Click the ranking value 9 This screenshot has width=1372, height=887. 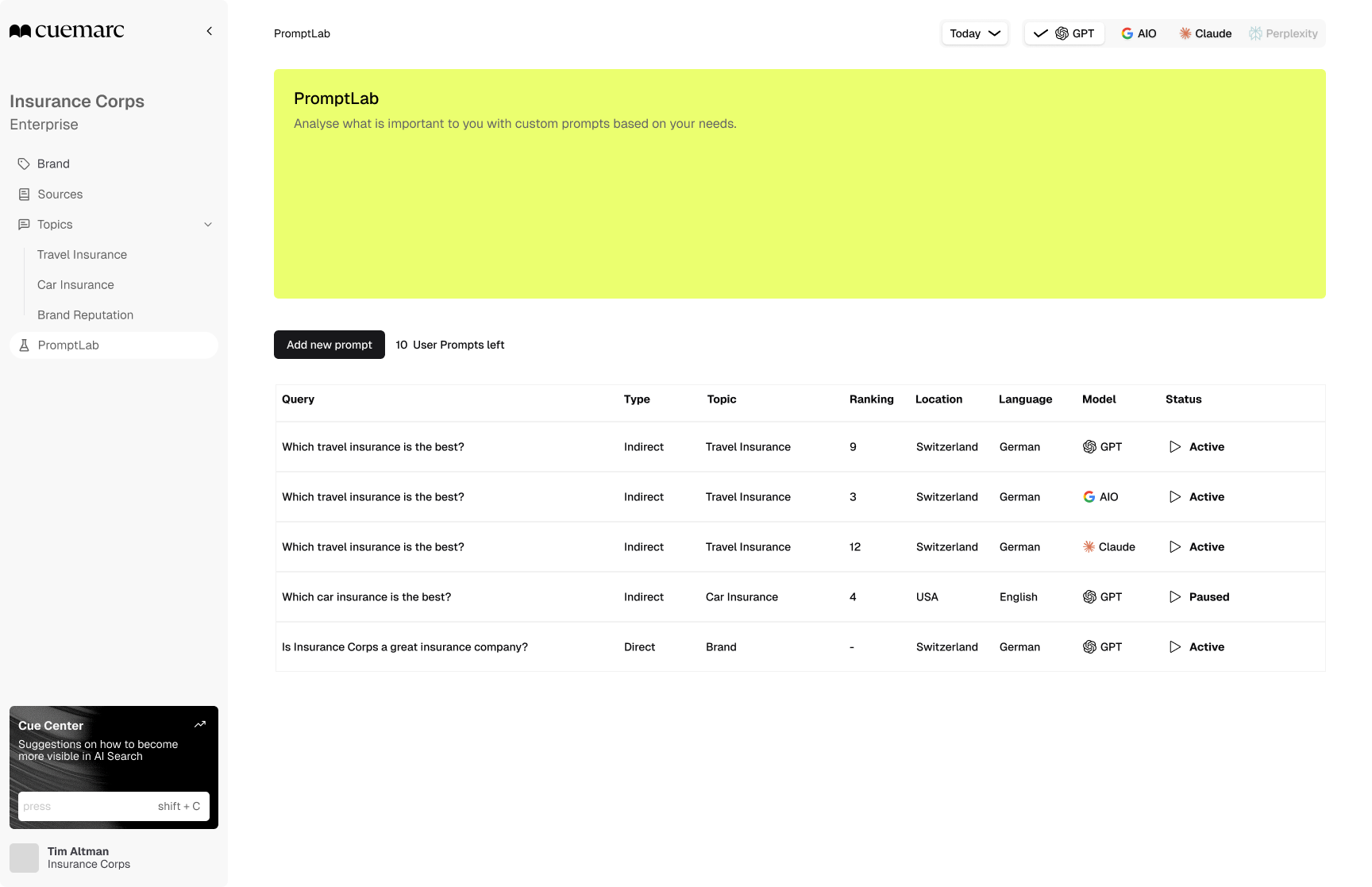[853, 446]
